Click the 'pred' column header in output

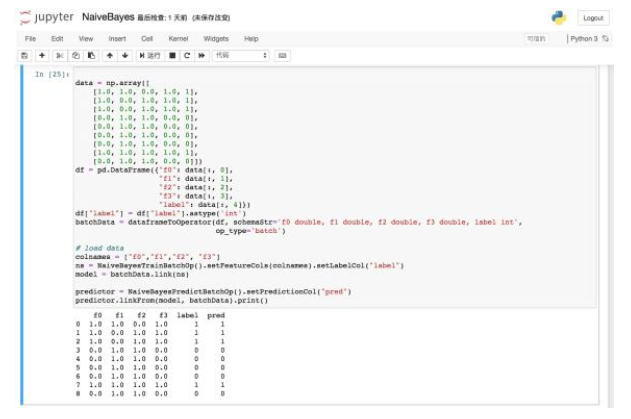point(216,315)
